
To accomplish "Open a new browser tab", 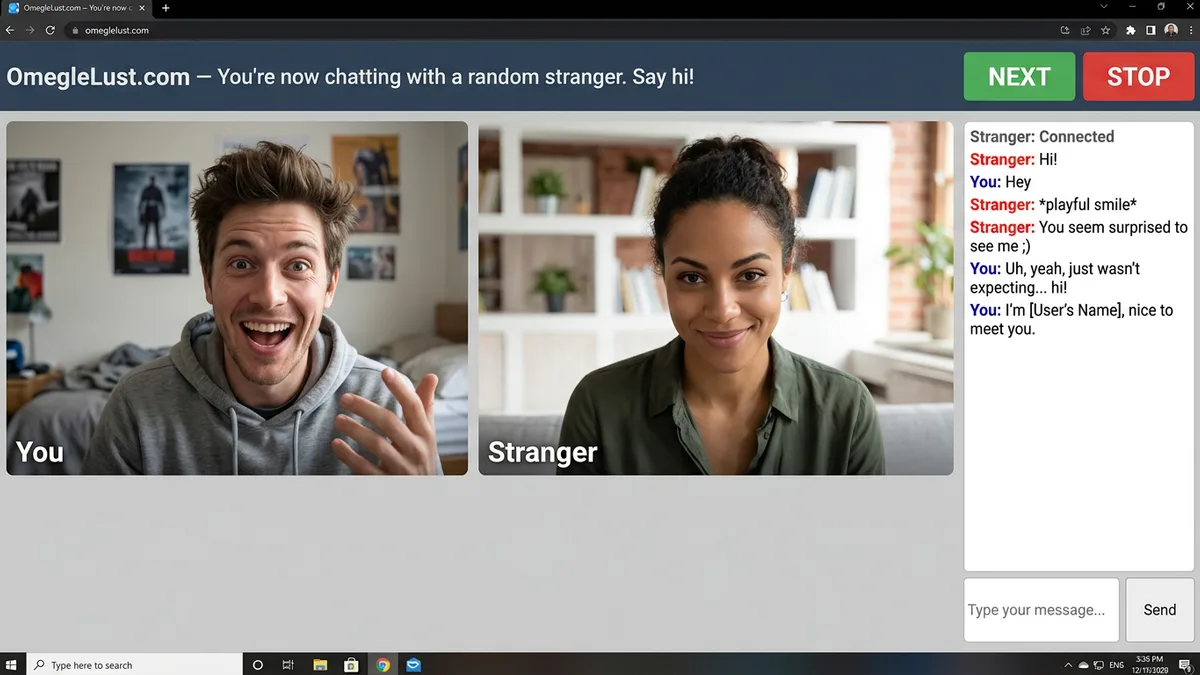I will click(166, 8).
